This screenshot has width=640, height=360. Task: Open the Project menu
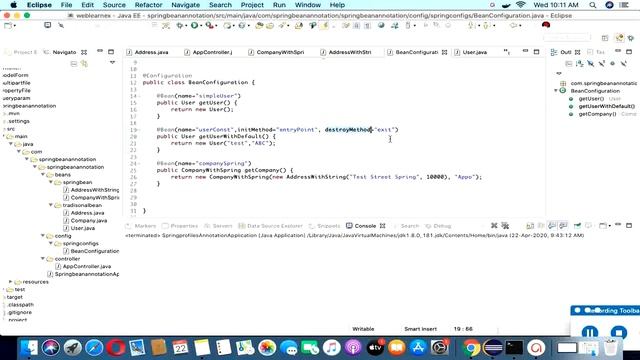pos(252,5)
